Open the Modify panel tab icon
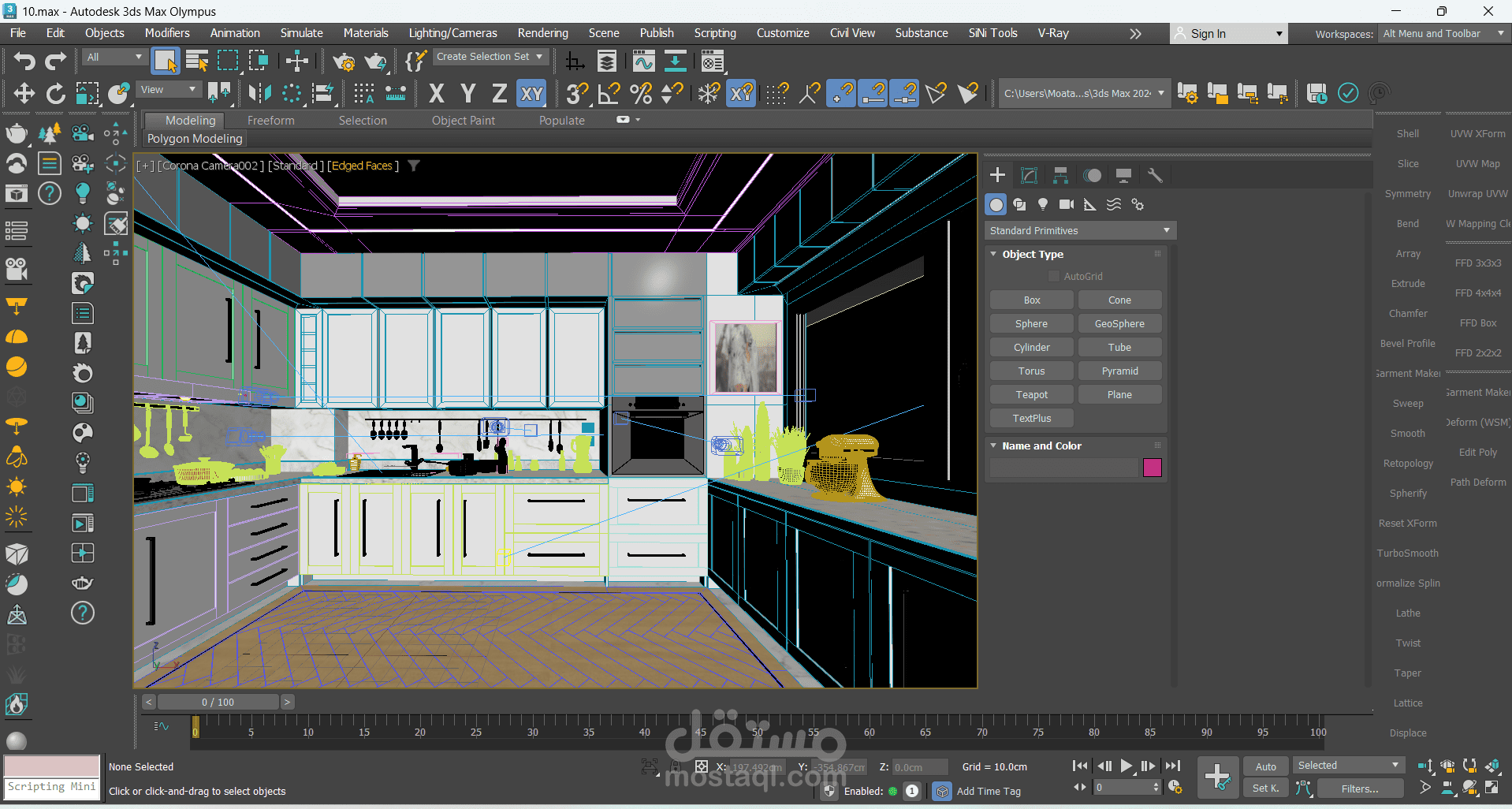The height and width of the screenshot is (809, 1512). click(1029, 175)
